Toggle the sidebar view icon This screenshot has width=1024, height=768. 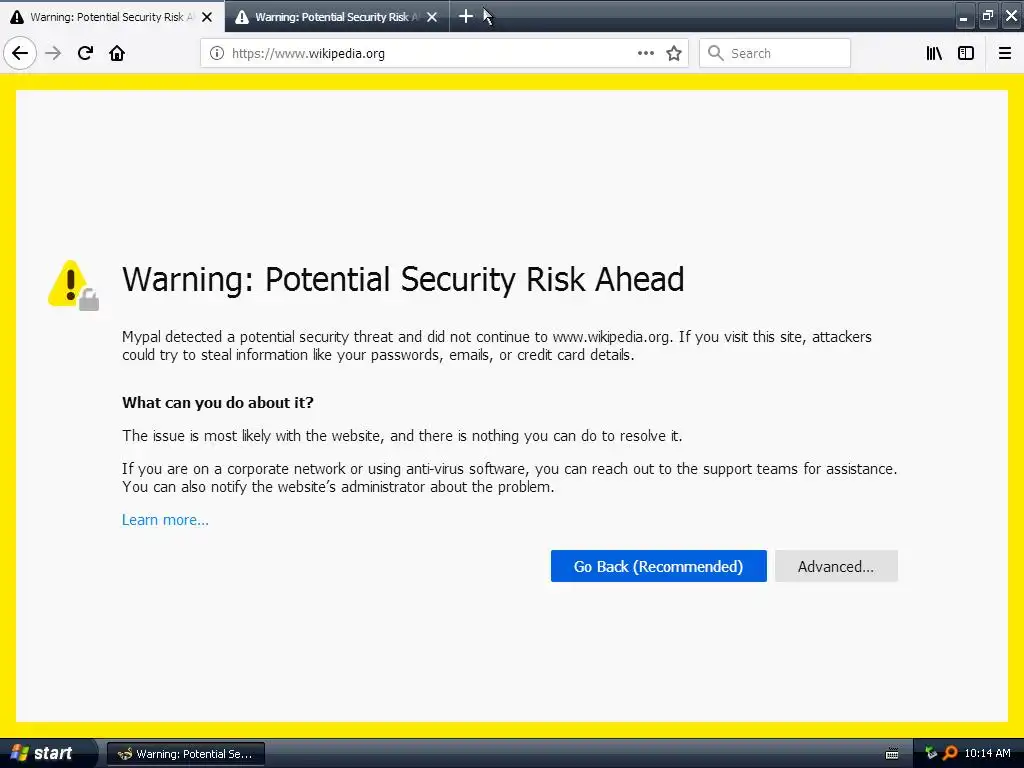[x=966, y=54]
